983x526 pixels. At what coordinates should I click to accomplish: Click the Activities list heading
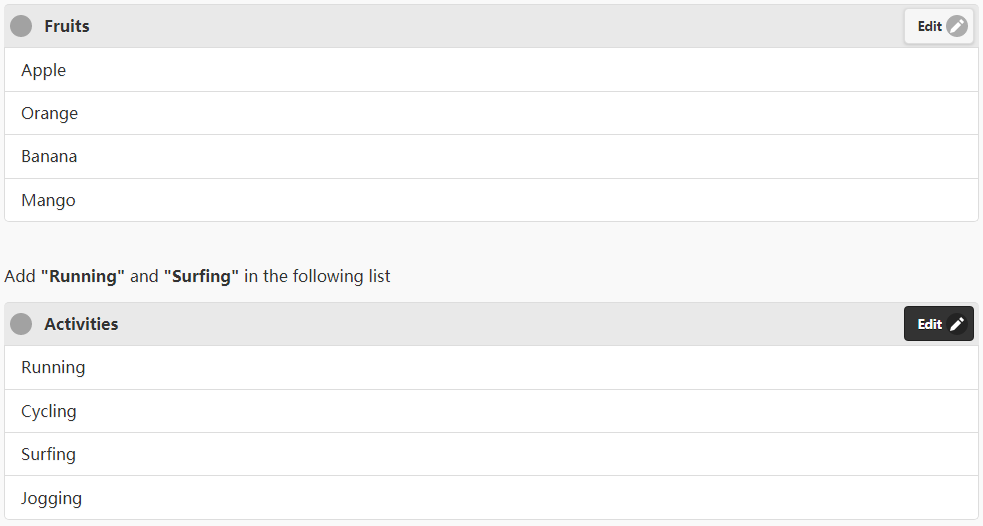point(81,324)
